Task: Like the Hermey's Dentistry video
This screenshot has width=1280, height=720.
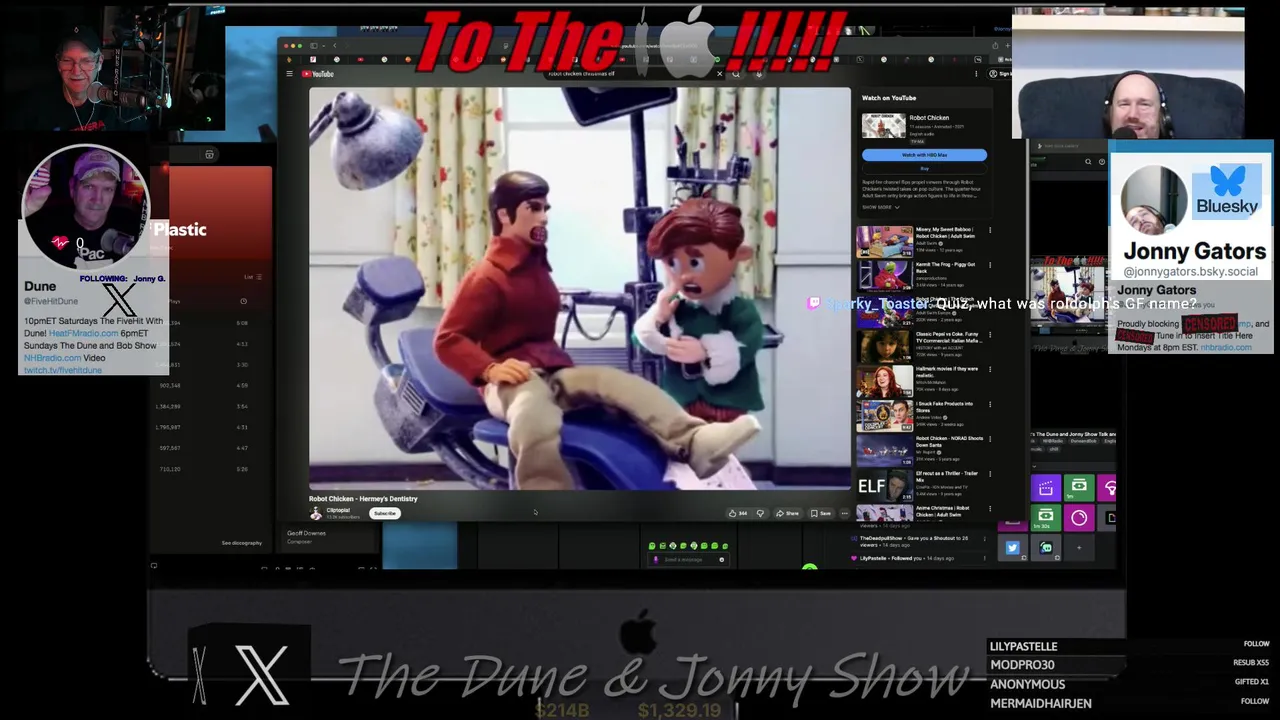Action: coord(738,513)
